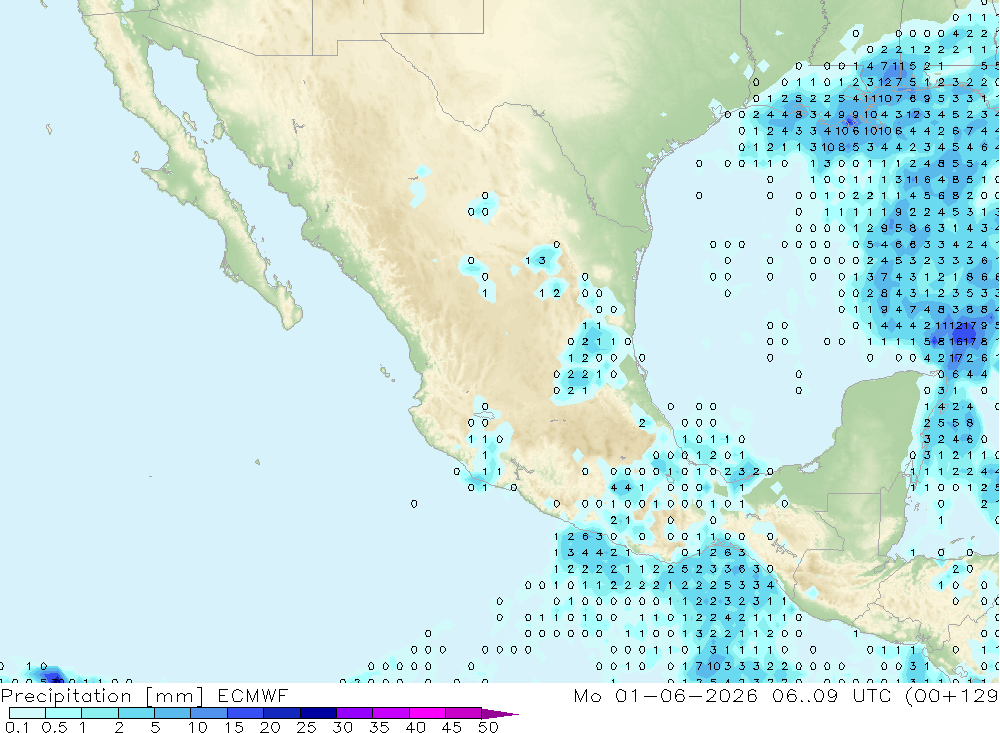Click the legend scale label '45'
This screenshot has height=733, width=1000.
pyautogui.click(x=452, y=727)
